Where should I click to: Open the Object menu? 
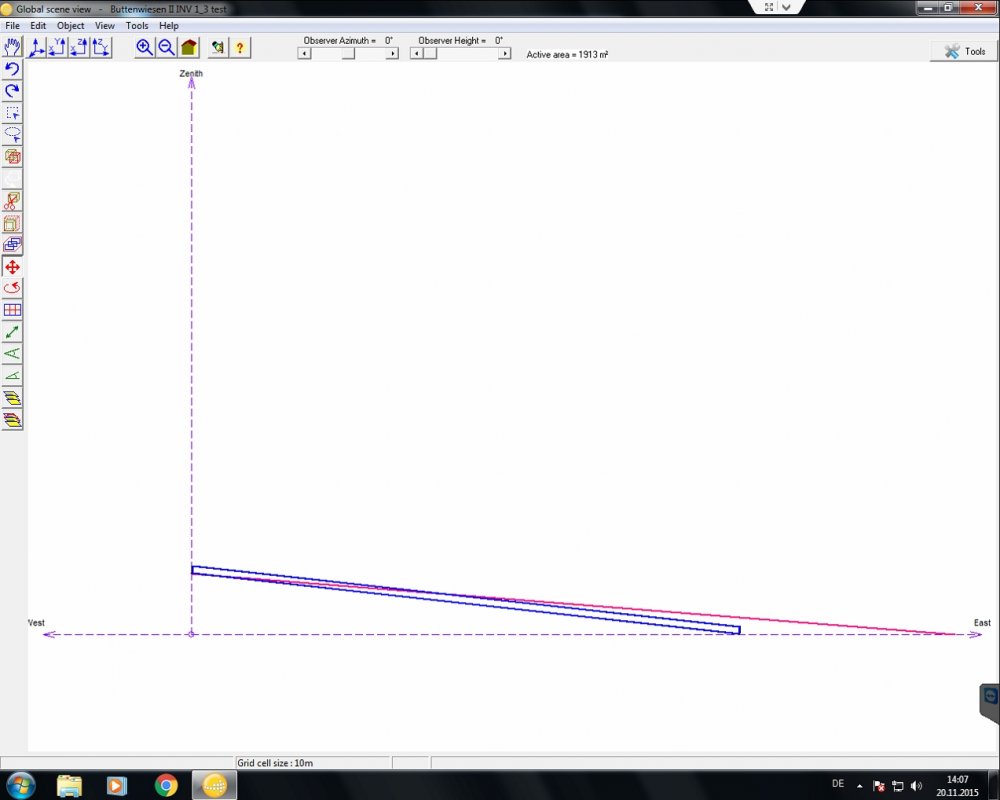point(70,26)
